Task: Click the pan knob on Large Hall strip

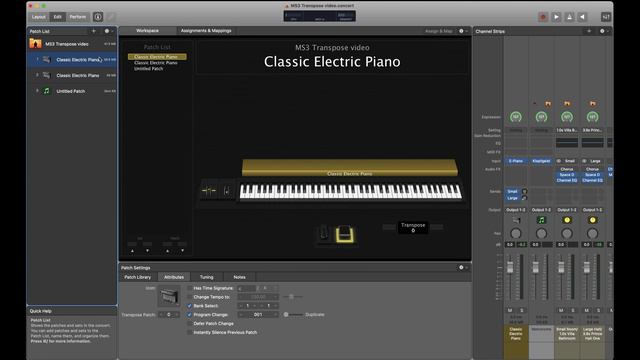Action: point(592,233)
